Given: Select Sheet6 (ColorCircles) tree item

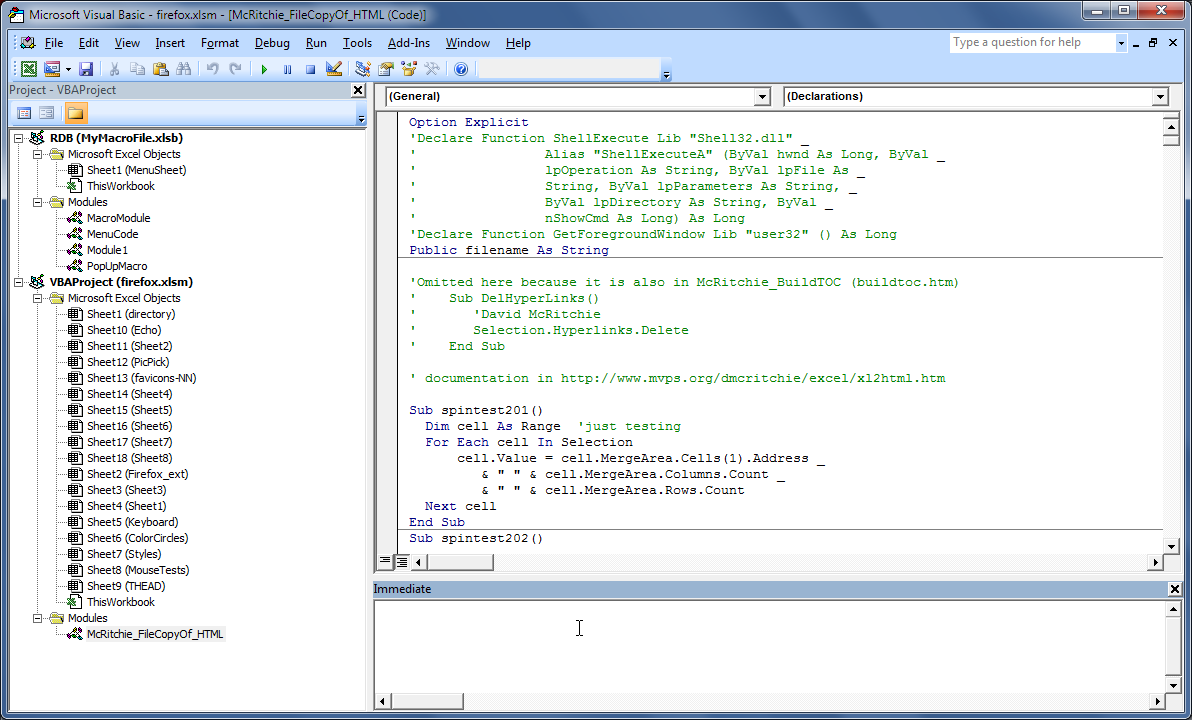Looking at the screenshot, I should (x=137, y=538).
